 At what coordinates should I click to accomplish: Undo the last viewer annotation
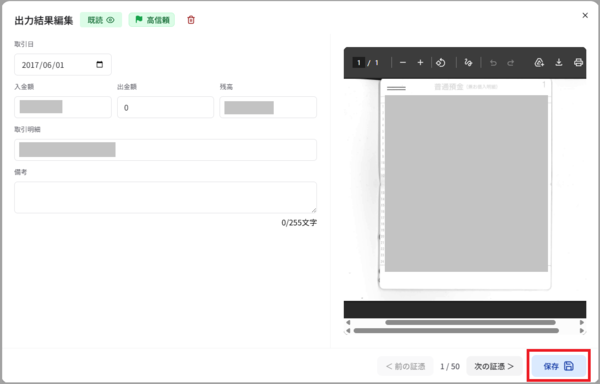(493, 63)
